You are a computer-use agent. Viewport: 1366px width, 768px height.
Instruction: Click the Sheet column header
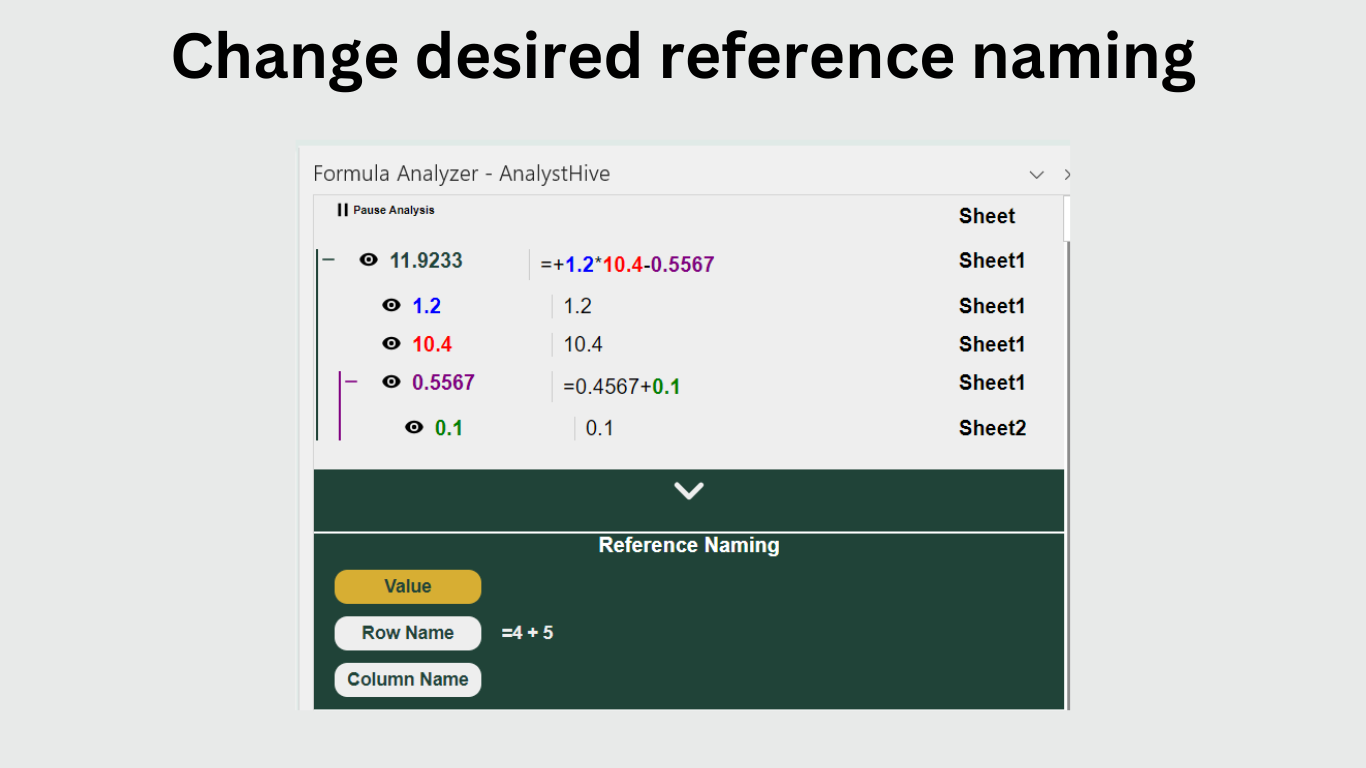(986, 216)
